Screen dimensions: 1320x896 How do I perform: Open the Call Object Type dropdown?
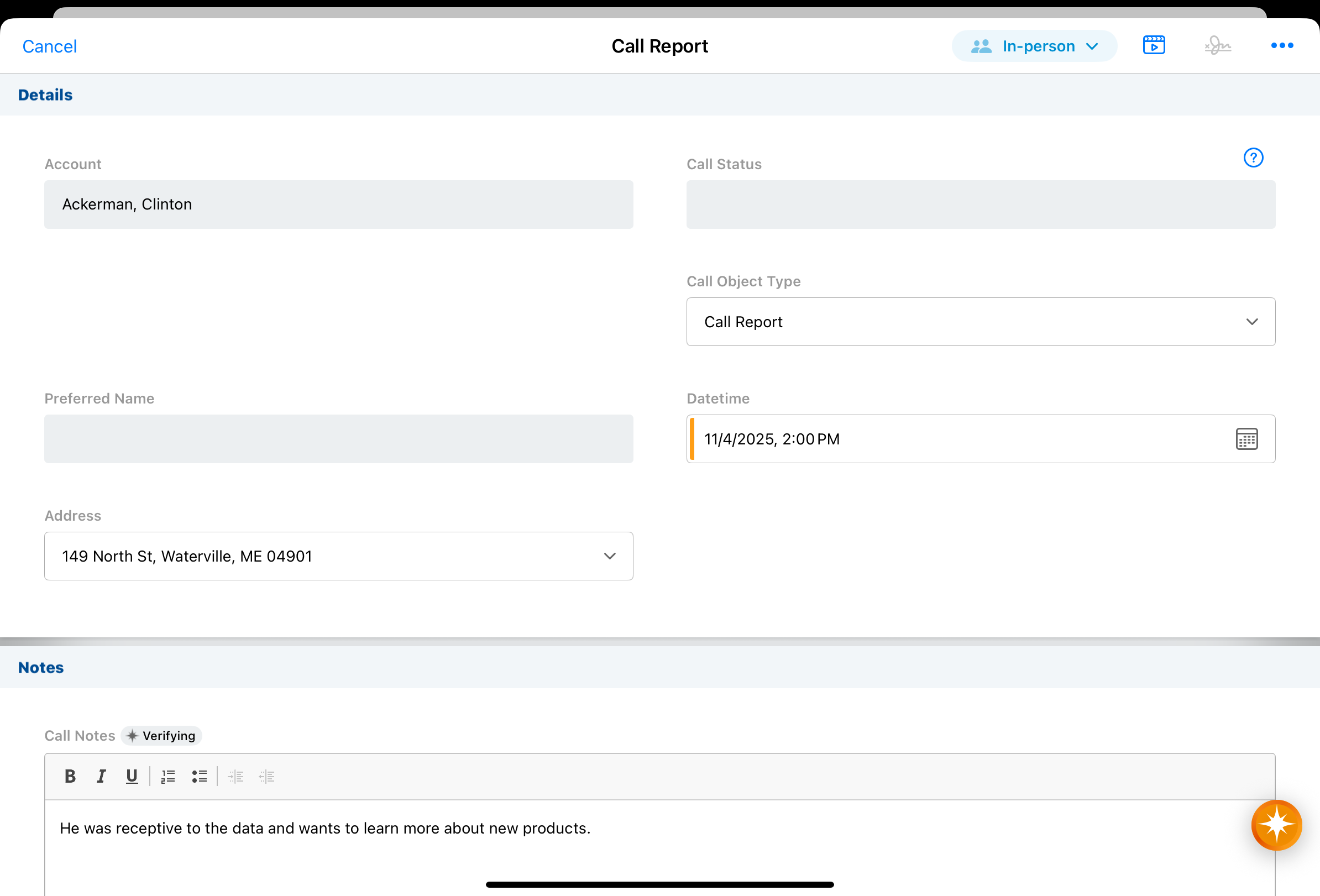click(981, 322)
